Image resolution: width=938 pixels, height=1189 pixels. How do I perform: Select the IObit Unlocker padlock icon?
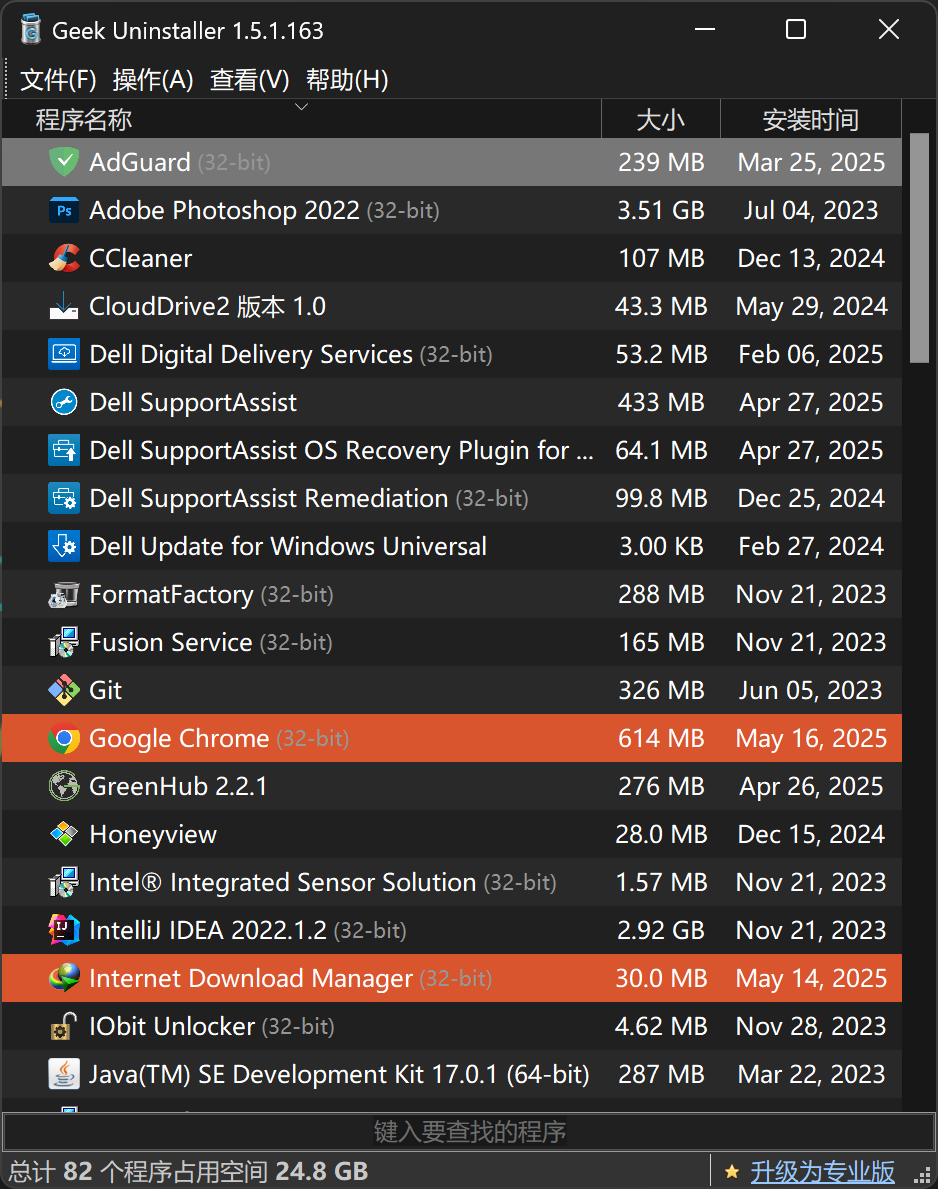click(64, 1026)
